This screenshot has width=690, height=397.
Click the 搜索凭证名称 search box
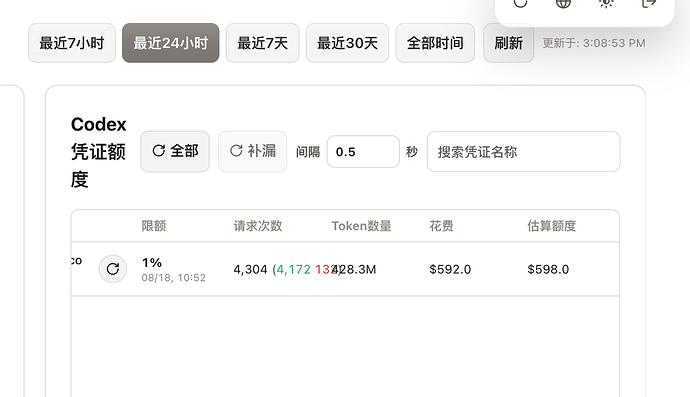pos(524,152)
